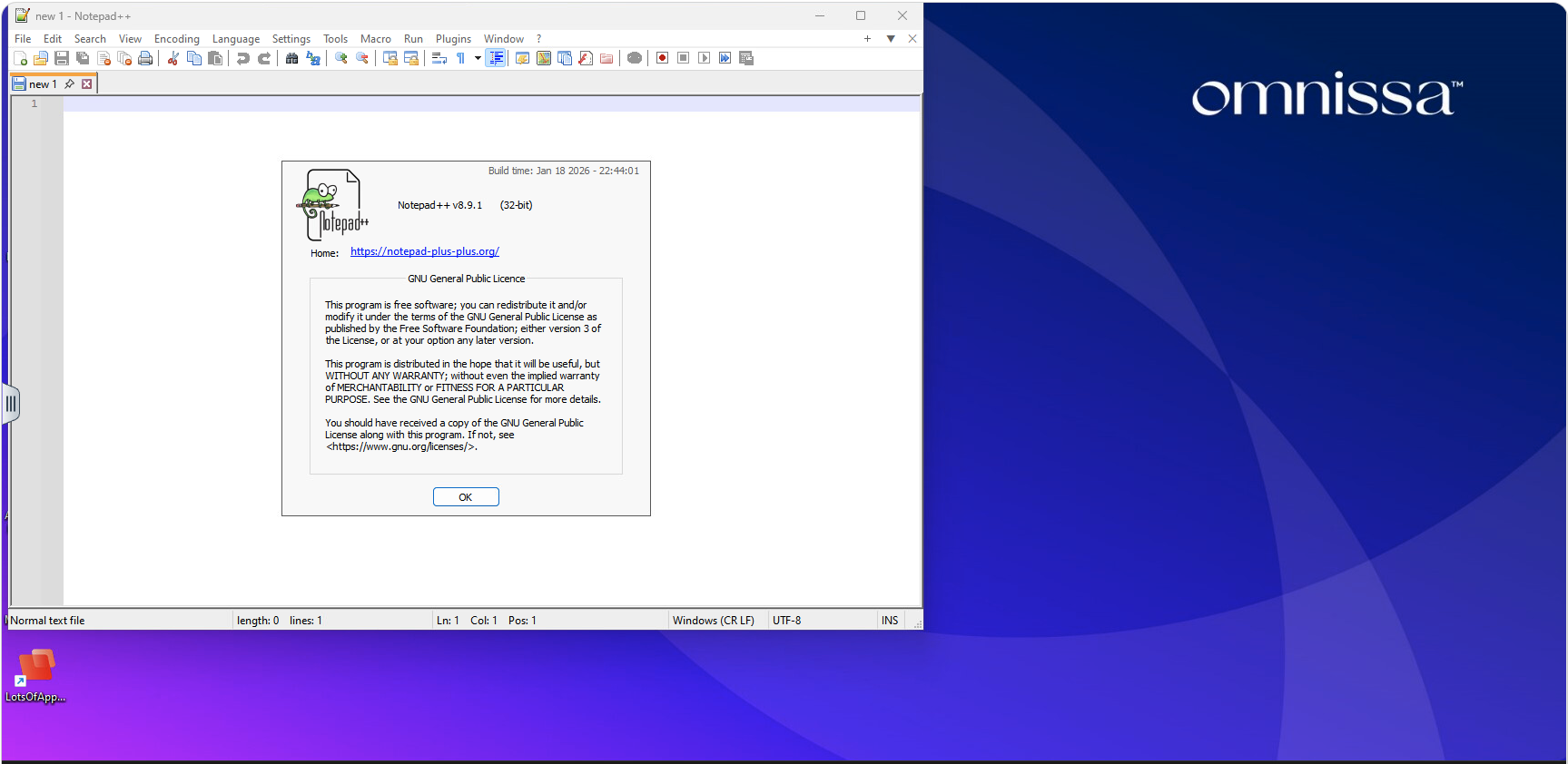Create a new document with New icon
The width and height of the screenshot is (1568, 764).
[x=20, y=58]
